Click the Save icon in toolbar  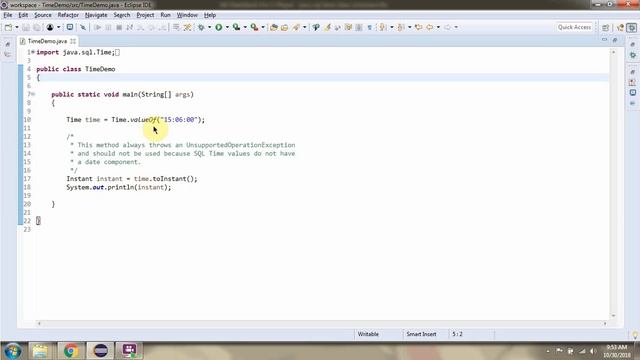tap(26, 27)
